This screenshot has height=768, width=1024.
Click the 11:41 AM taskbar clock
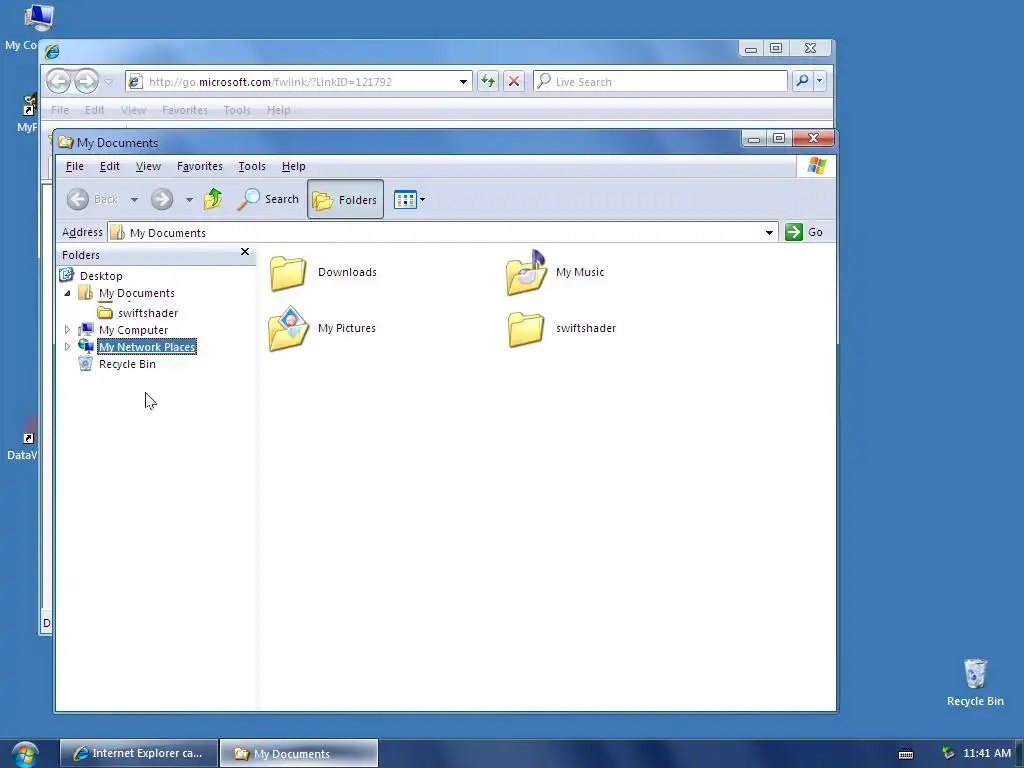(x=987, y=753)
